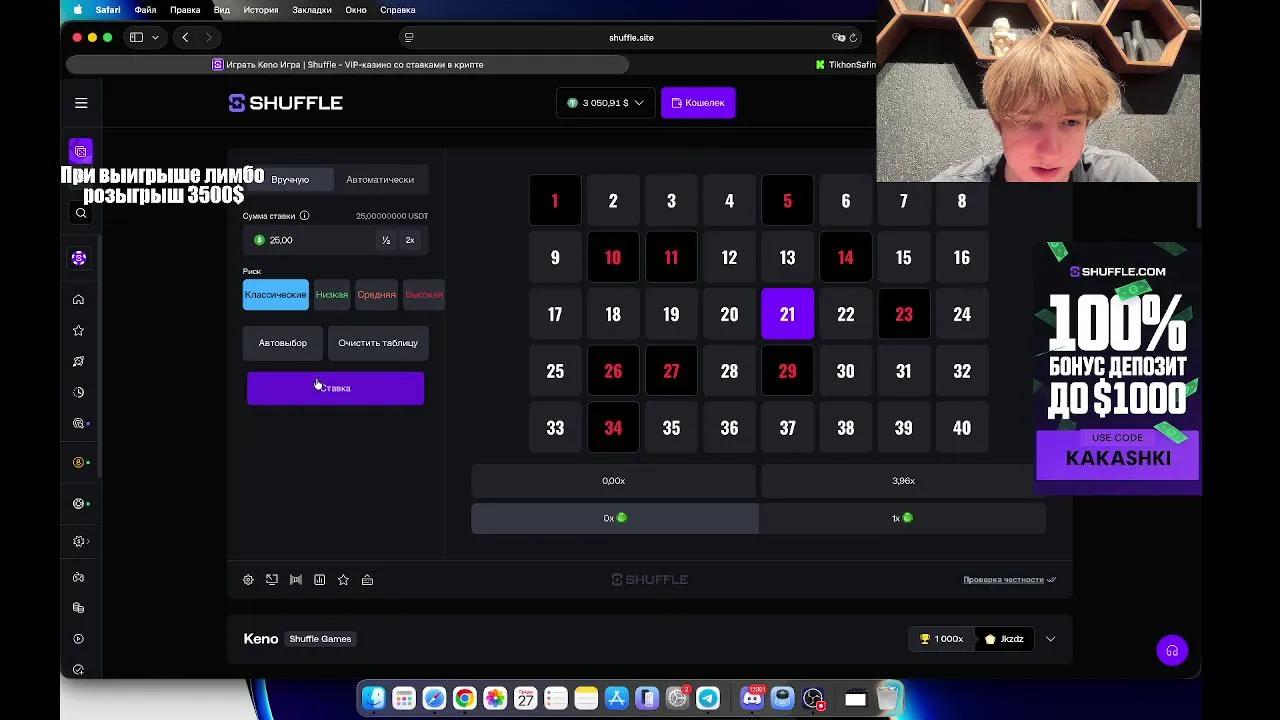
Task: Open the История menu in the menu bar
Action: tap(261, 10)
